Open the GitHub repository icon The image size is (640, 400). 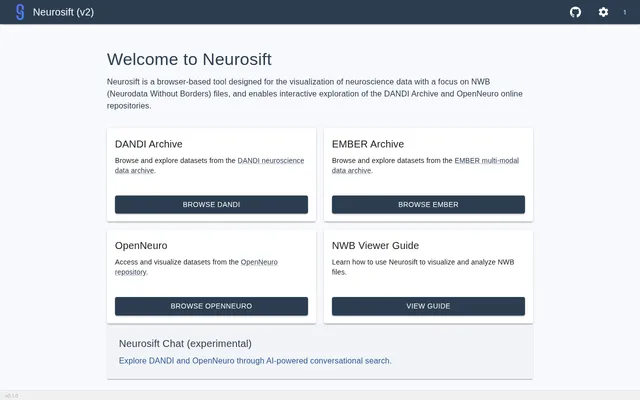pyautogui.click(x=576, y=12)
